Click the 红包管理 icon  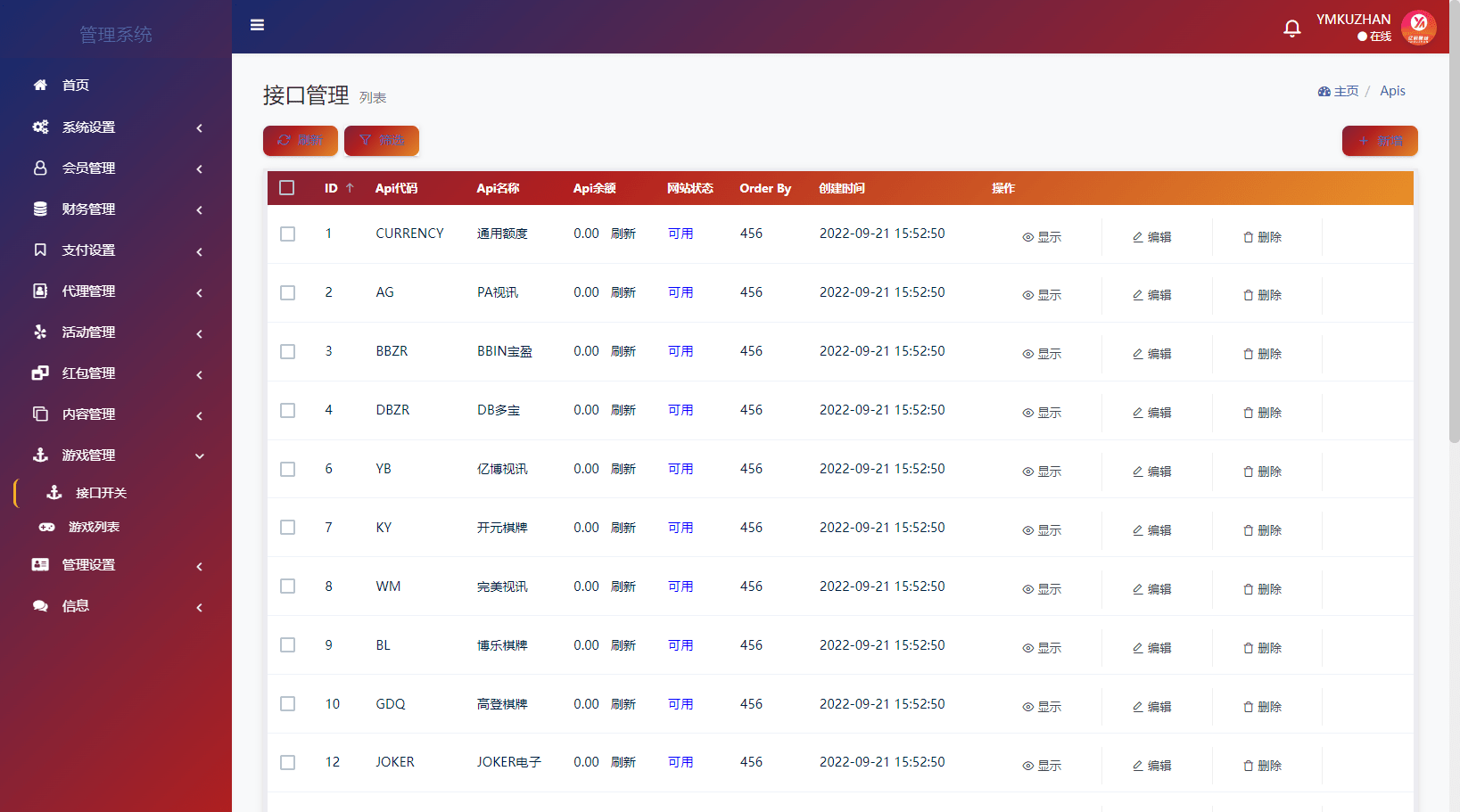pos(40,373)
